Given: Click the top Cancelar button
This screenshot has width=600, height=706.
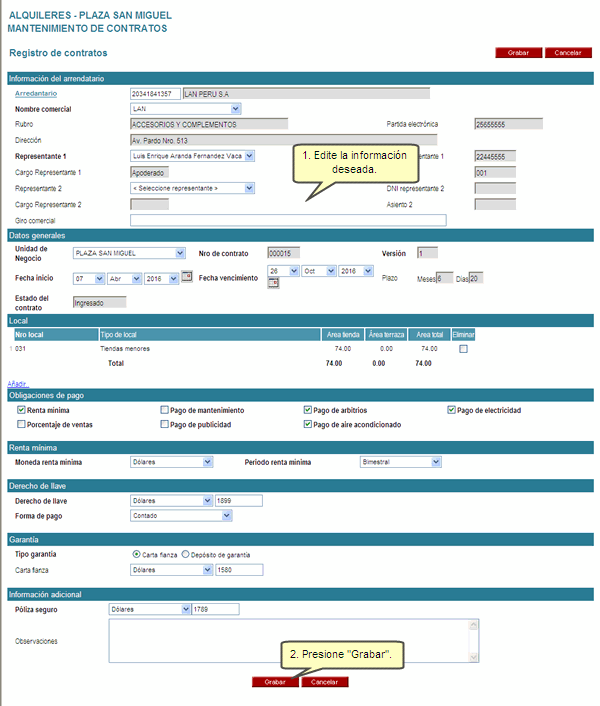Looking at the screenshot, I should (567, 53).
